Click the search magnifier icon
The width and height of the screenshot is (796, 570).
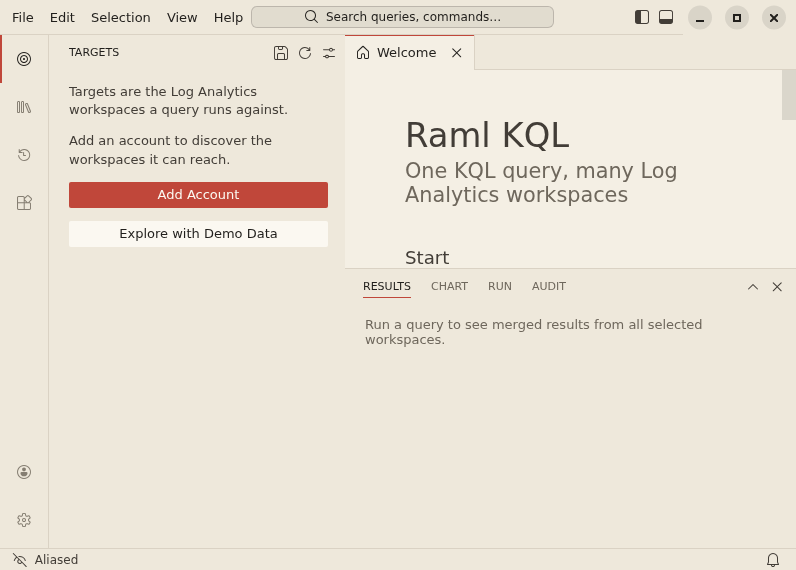311,17
